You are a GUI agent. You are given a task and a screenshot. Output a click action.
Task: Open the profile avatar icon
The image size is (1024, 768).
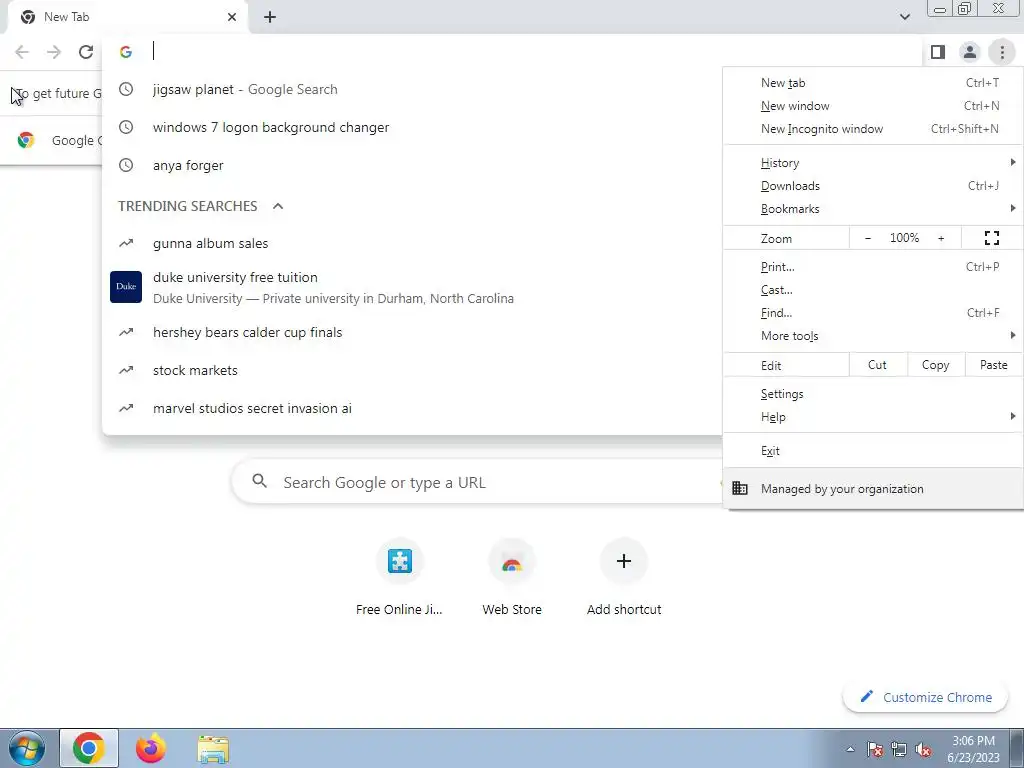click(x=970, y=52)
